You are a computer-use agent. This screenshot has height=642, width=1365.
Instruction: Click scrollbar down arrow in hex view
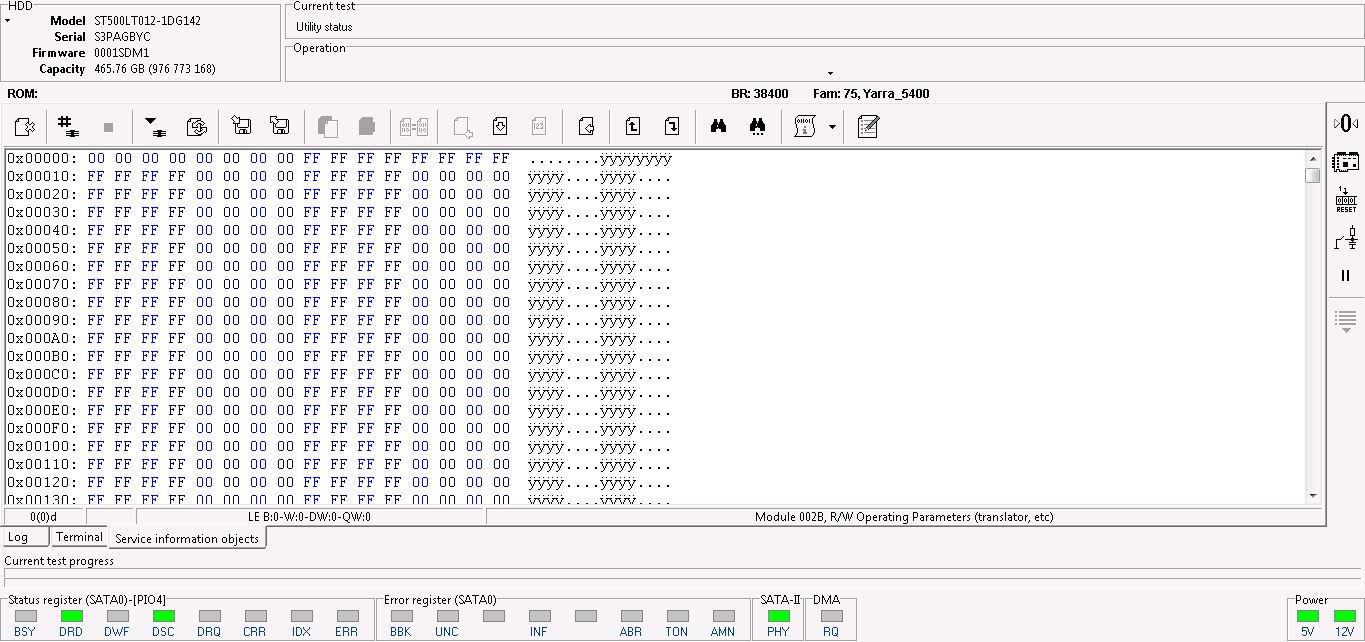(x=1313, y=495)
